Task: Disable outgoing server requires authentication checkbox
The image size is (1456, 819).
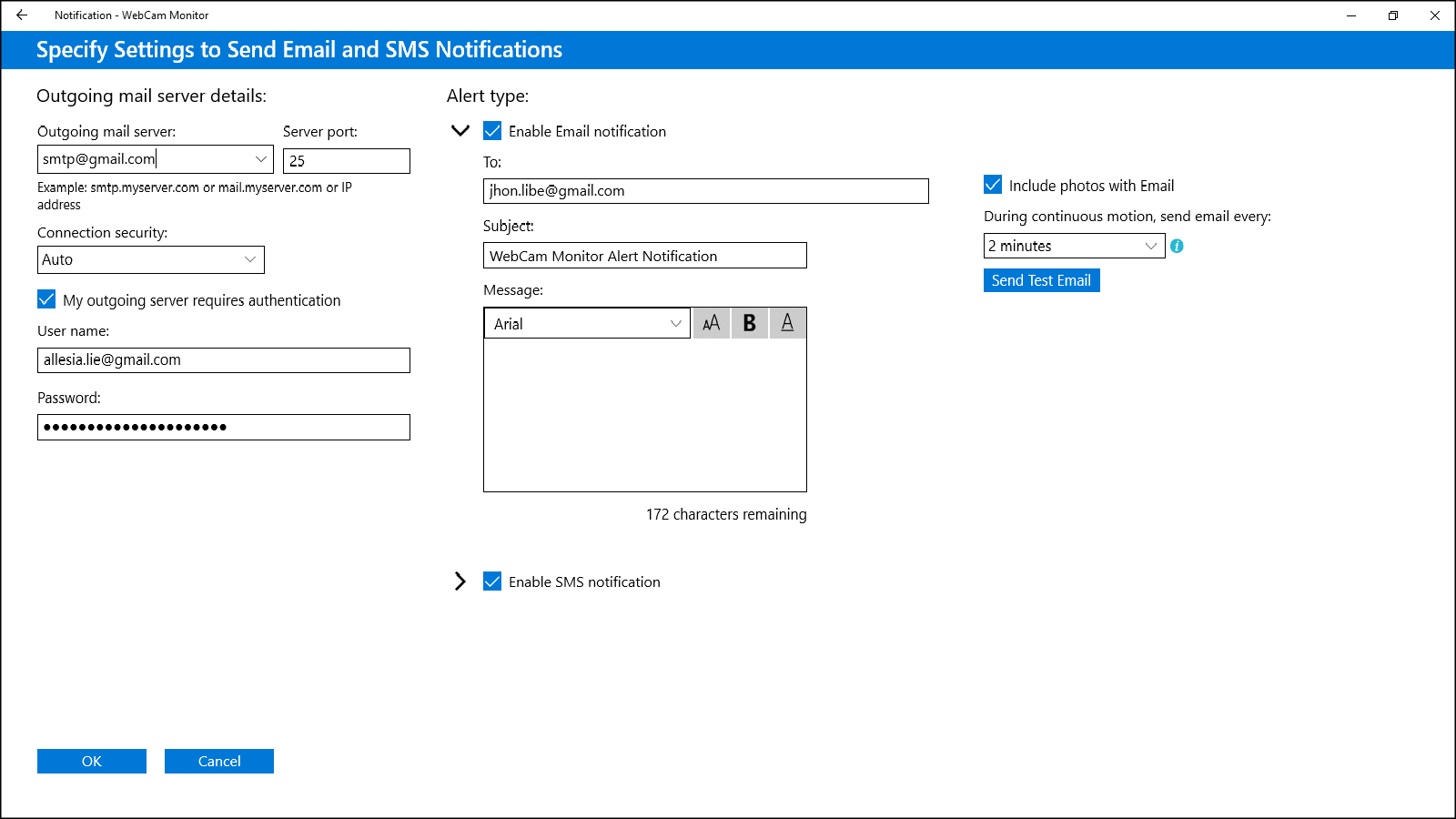Action: coord(46,299)
